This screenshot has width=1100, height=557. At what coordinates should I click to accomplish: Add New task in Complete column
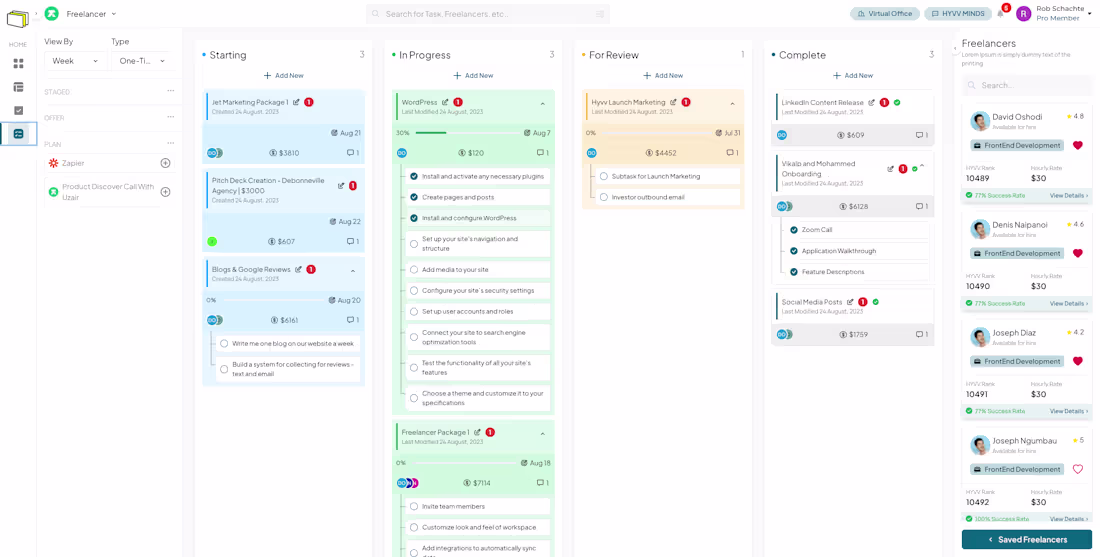click(x=853, y=75)
